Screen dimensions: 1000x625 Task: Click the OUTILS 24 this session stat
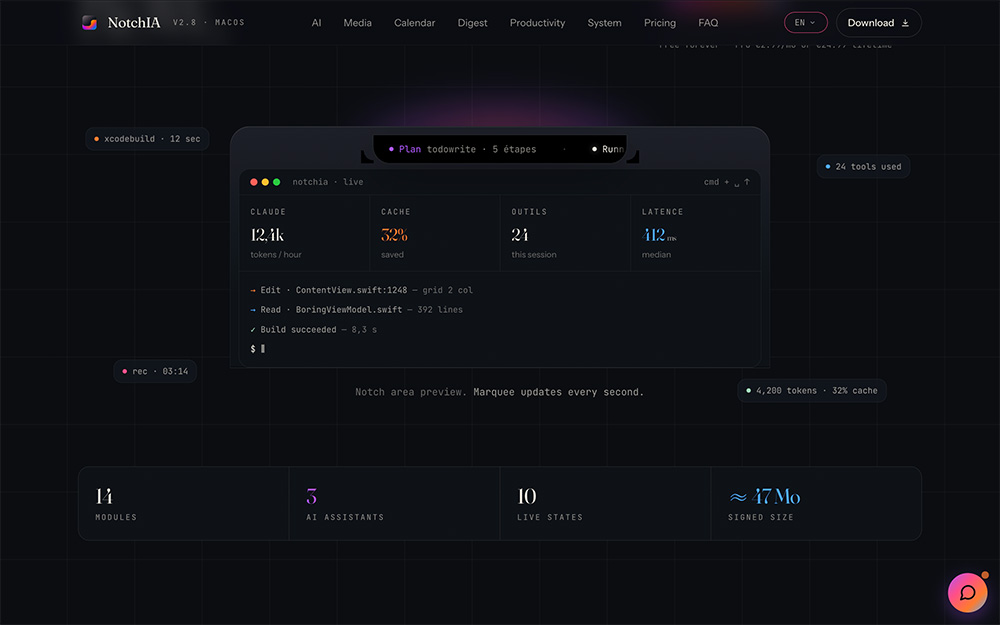[566, 233]
